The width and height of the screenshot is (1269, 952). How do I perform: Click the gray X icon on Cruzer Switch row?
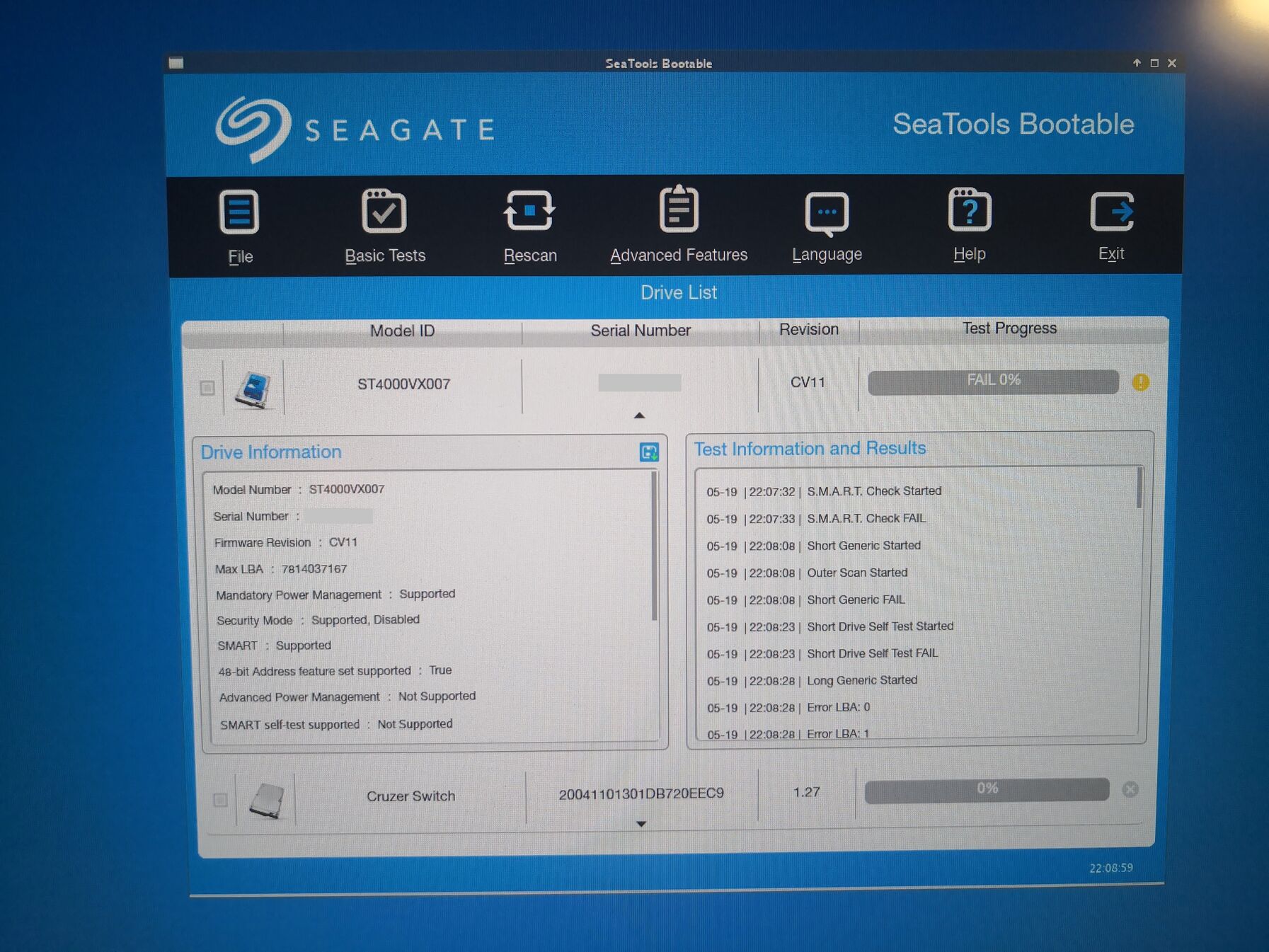pyautogui.click(x=1130, y=789)
